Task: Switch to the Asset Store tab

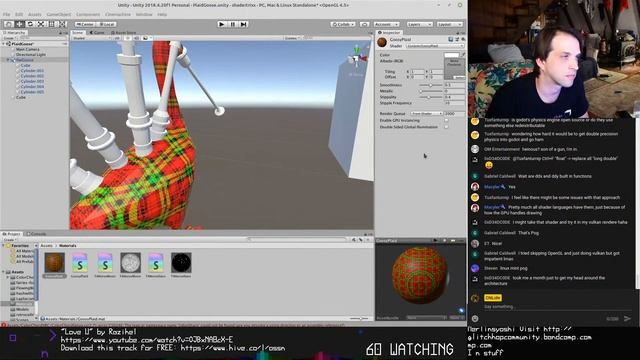Action: pos(123,32)
